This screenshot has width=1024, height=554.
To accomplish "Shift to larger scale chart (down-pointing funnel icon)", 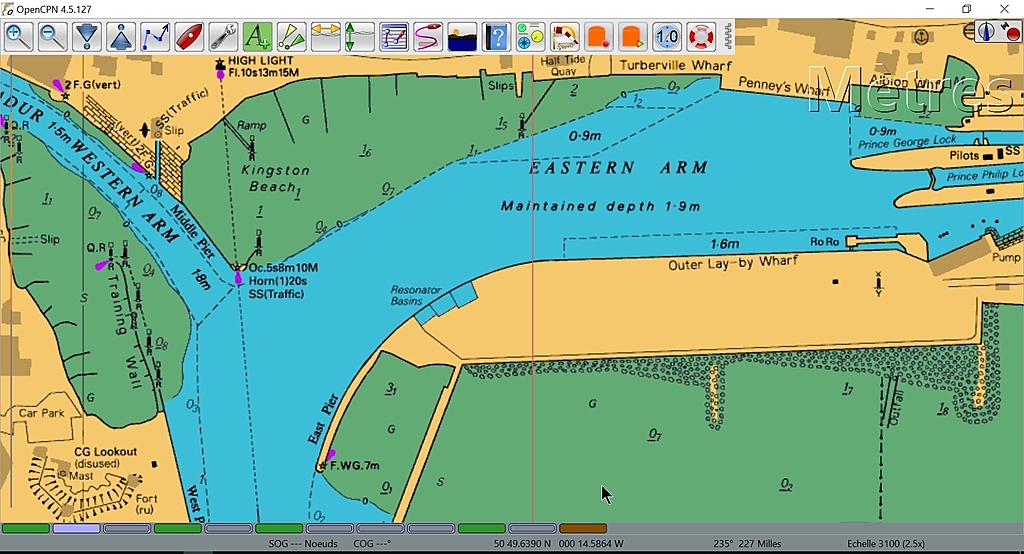I will coord(86,37).
